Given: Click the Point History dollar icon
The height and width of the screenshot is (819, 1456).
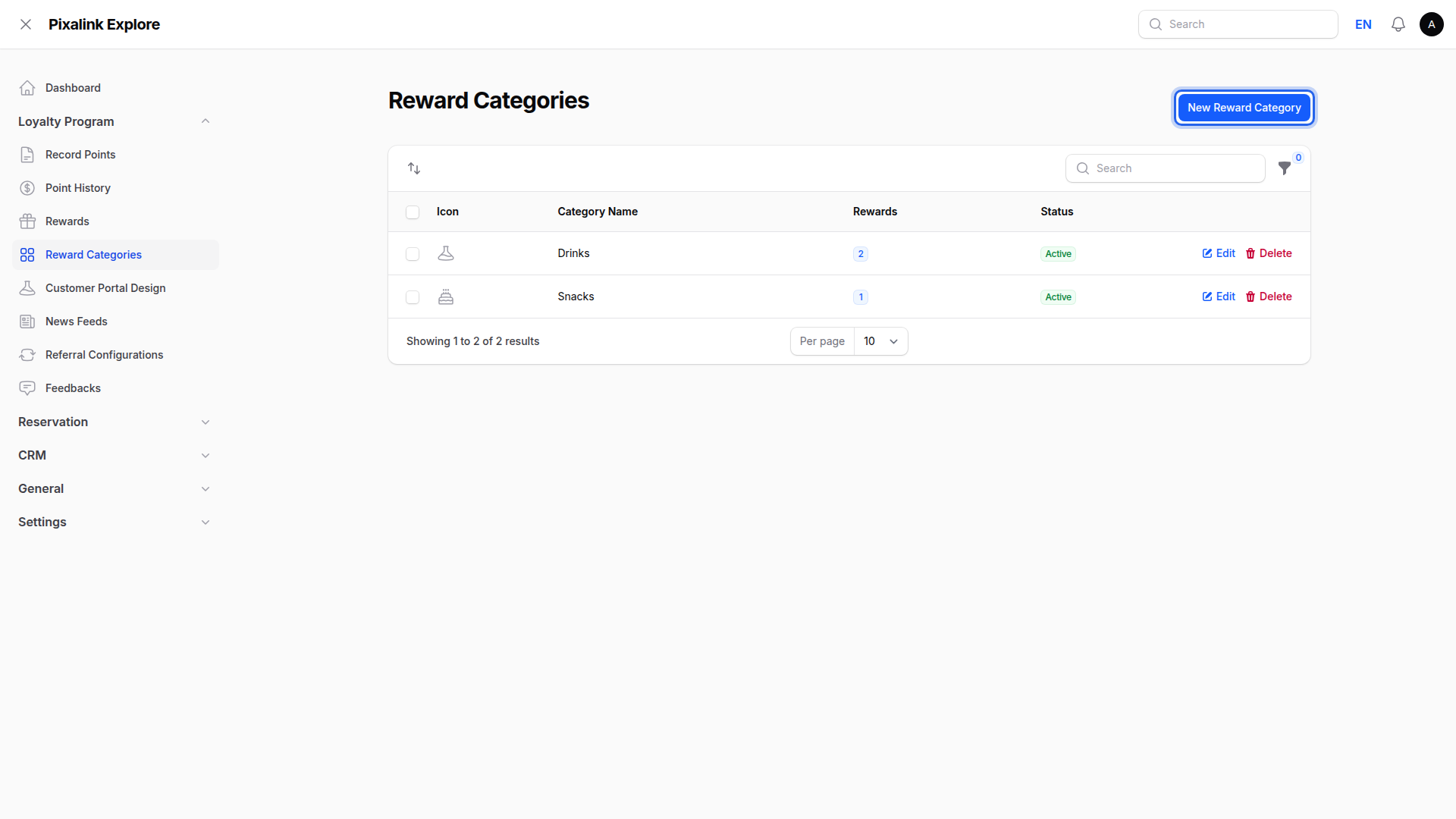Looking at the screenshot, I should pyautogui.click(x=27, y=188).
